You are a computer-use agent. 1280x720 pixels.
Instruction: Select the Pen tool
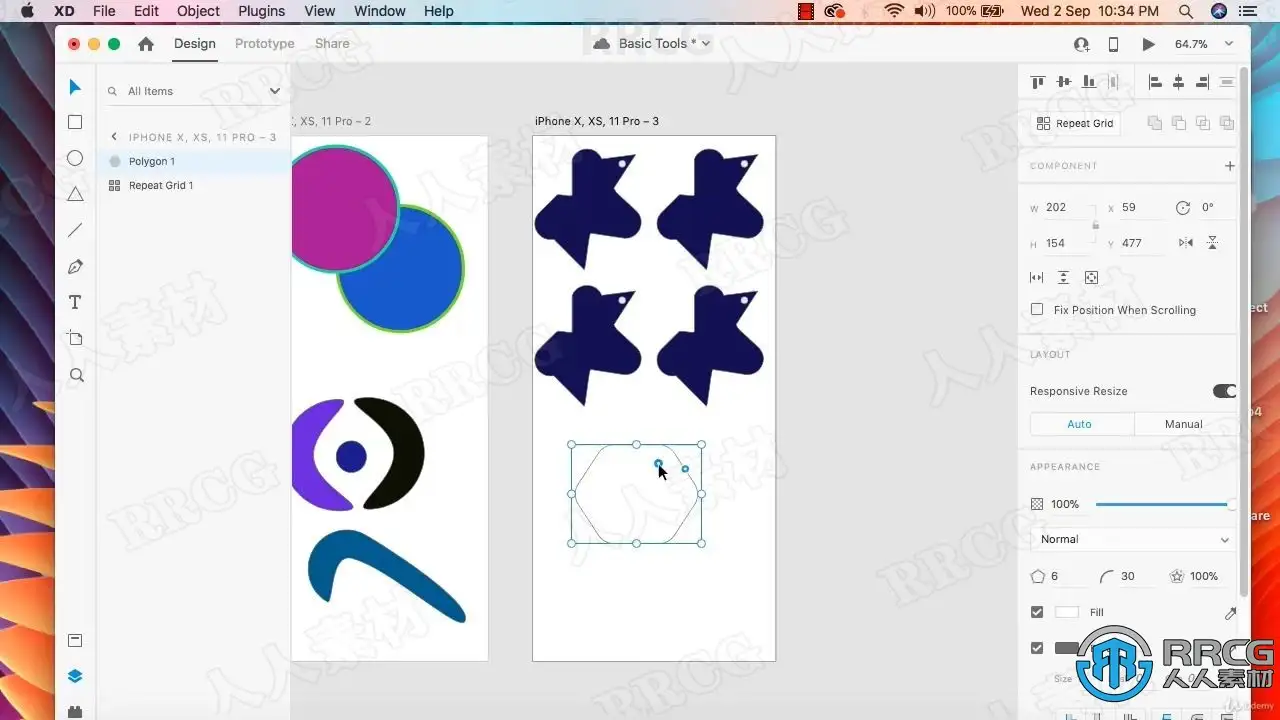75,267
